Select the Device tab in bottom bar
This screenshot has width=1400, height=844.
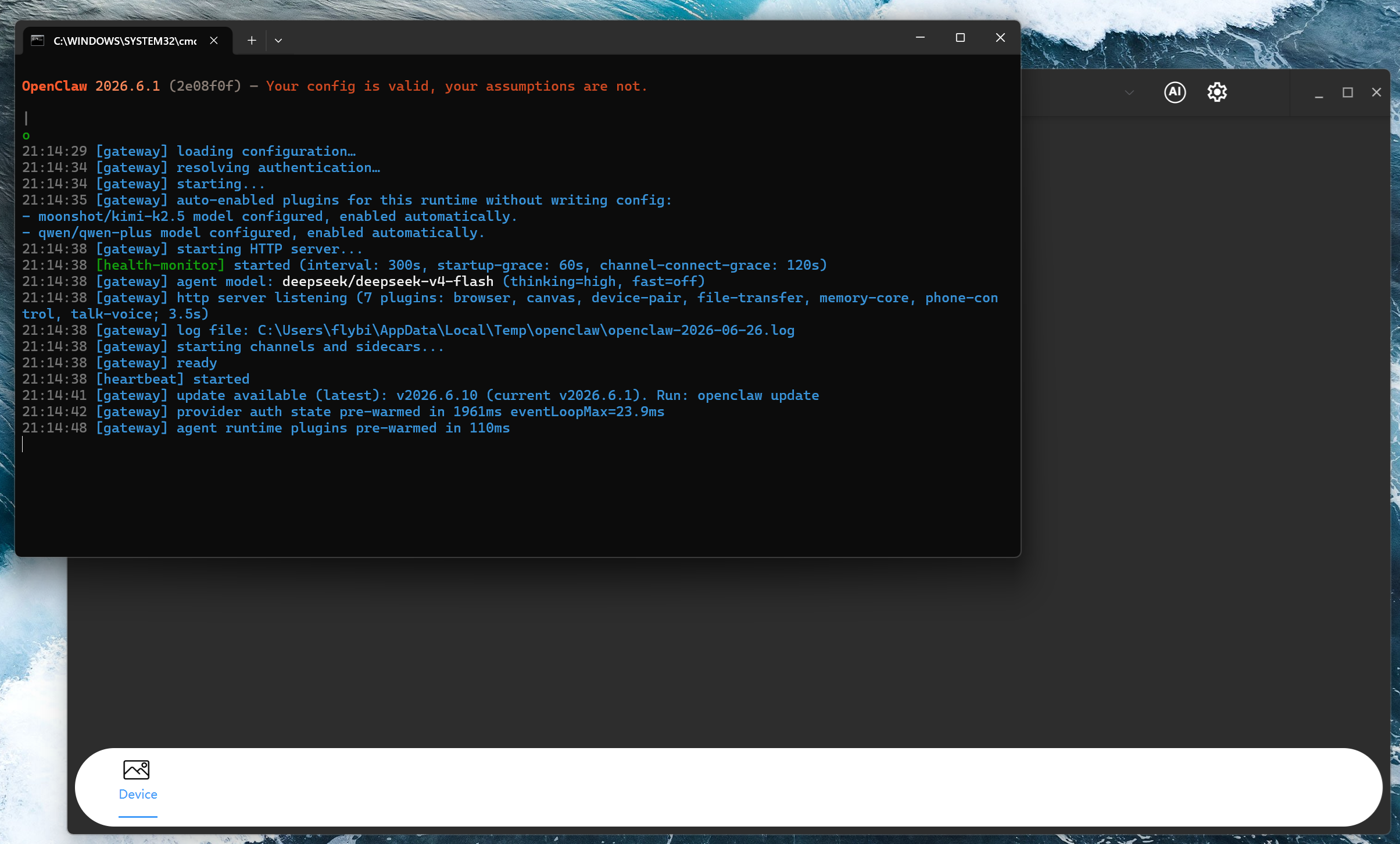point(138,788)
